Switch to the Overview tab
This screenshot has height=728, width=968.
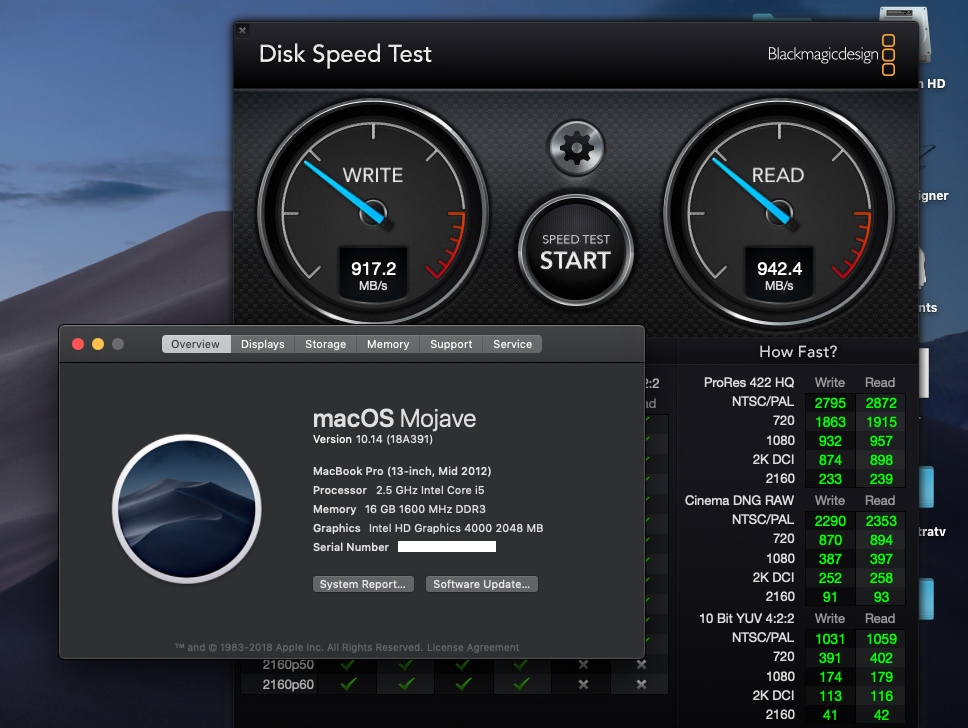tap(196, 344)
